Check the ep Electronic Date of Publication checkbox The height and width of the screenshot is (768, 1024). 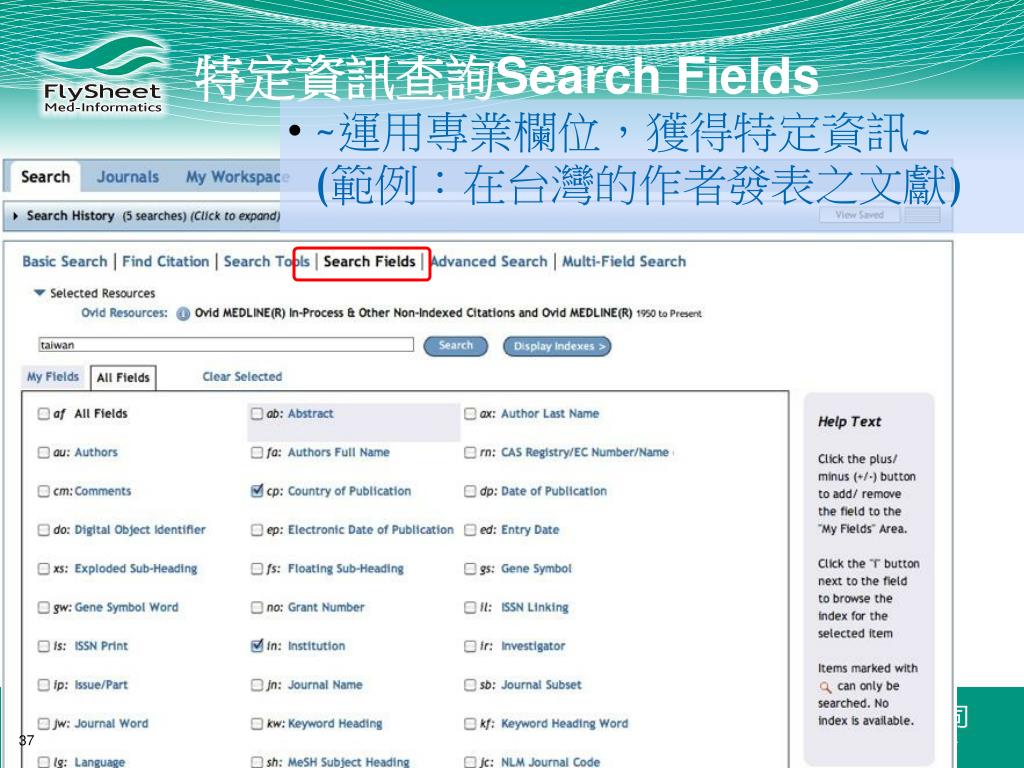tap(257, 530)
